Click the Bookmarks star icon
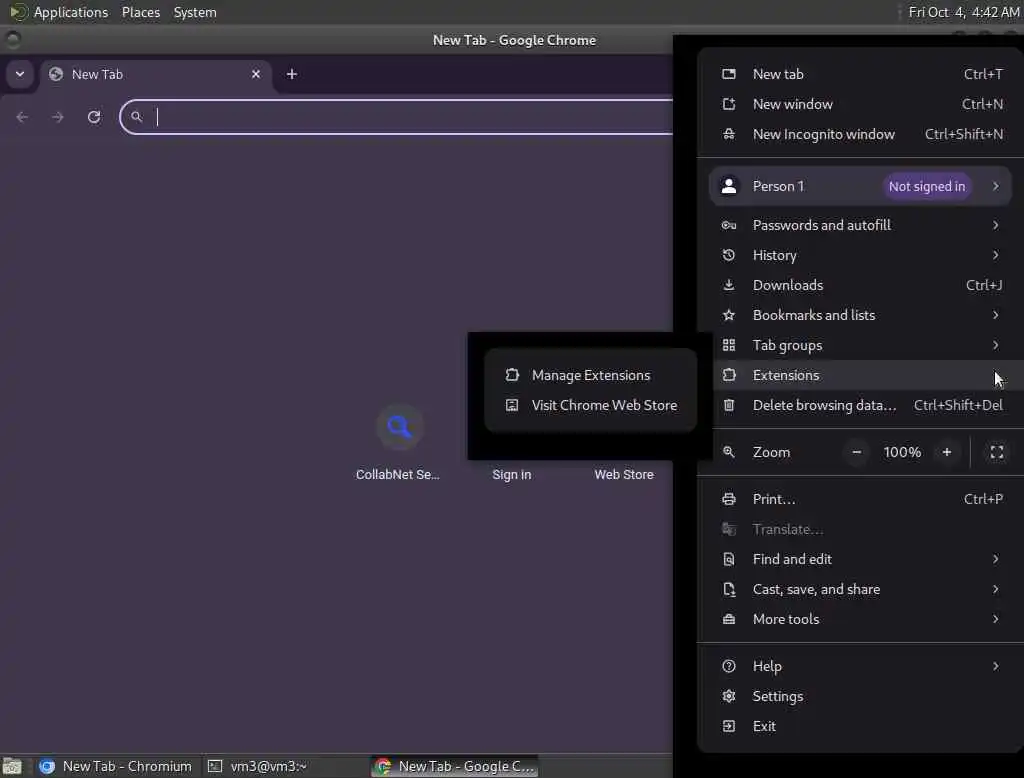The width and height of the screenshot is (1024, 778). [729, 316]
